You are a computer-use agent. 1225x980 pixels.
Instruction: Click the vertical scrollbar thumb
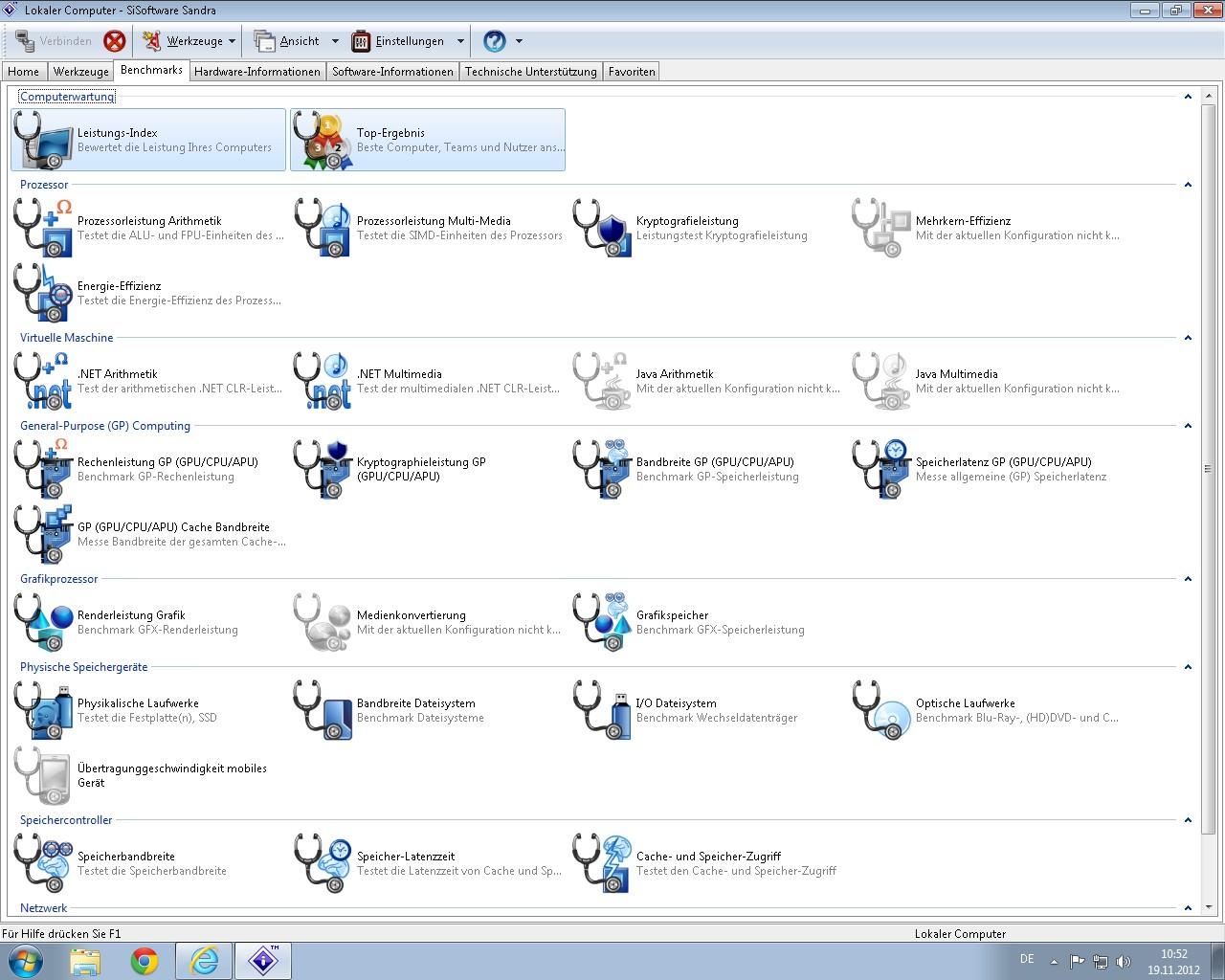pyautogui.click(x=1209, y=467)
